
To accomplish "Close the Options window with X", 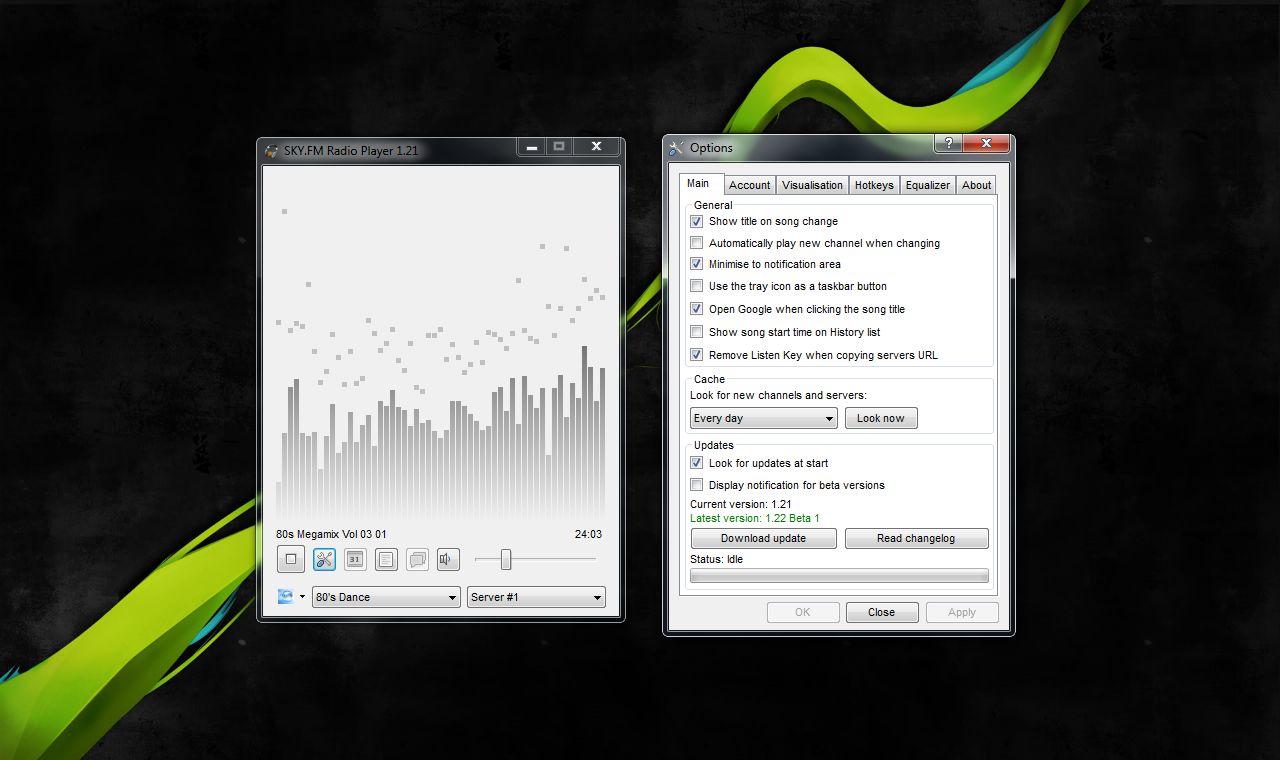I will point(987,144).
